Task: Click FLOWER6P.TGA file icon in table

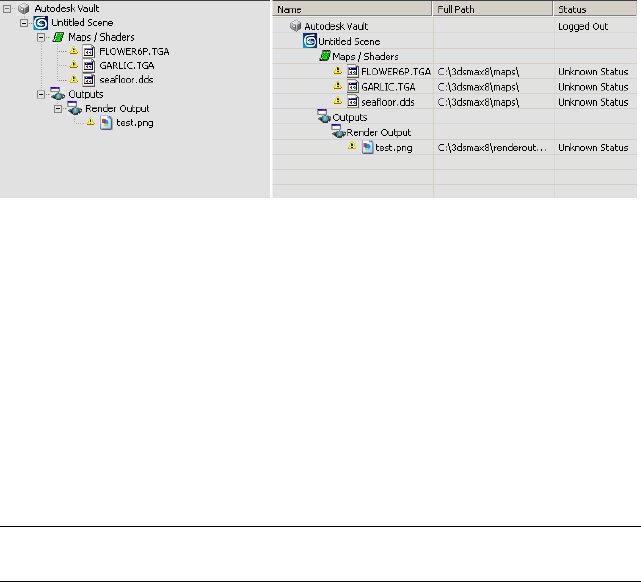Action: (353, 72)
